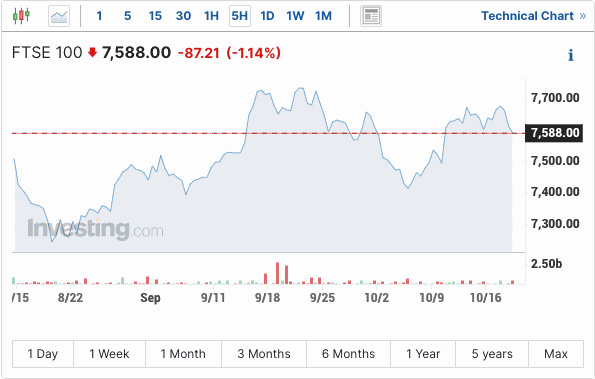Switch interval to 1D

[x=267, y=16]
